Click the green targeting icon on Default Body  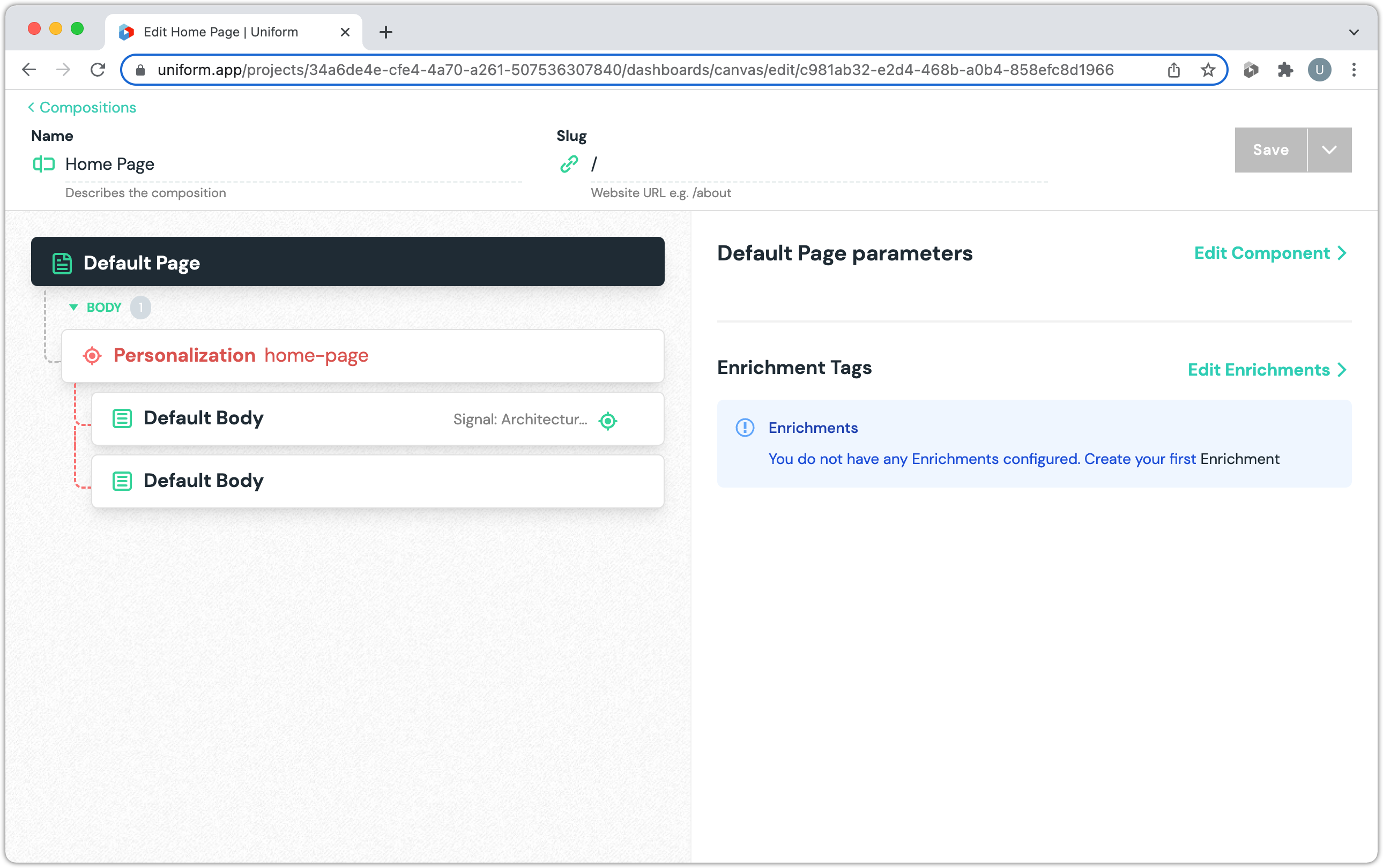608,420
